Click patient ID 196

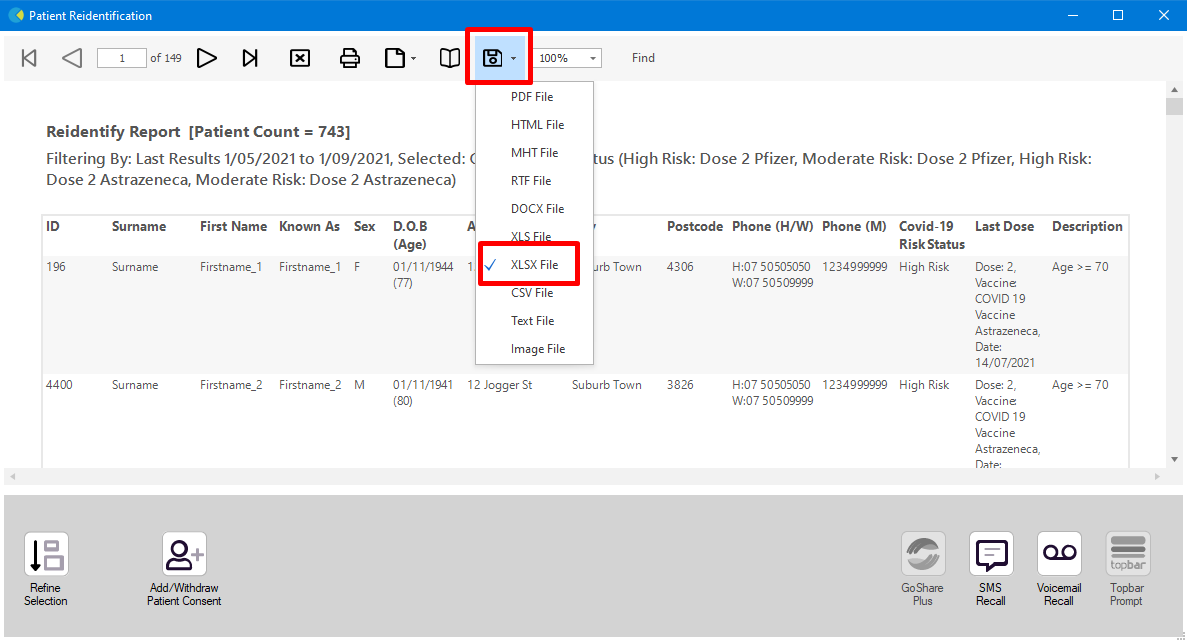pyautogui.click(x=56, y=267)
